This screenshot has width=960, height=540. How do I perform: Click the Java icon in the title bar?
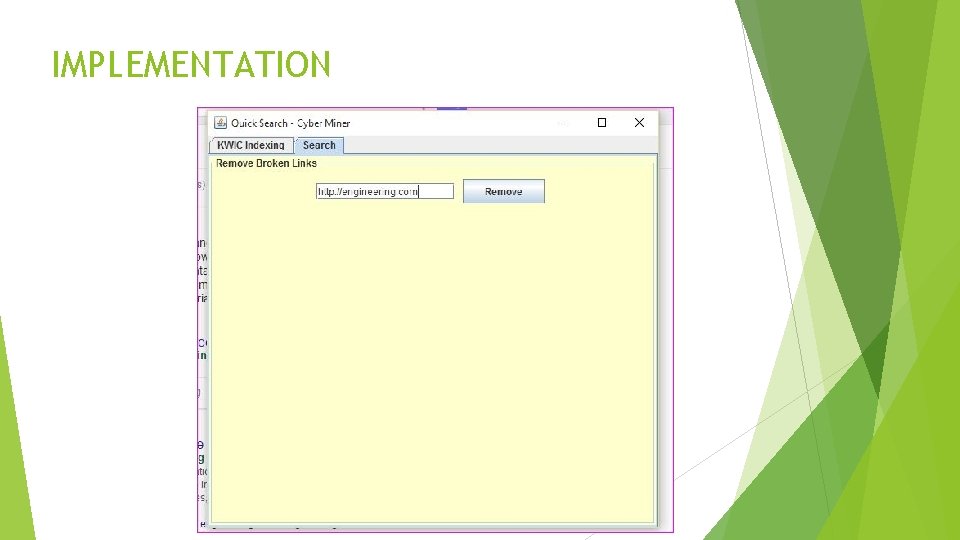pos(220,123)
